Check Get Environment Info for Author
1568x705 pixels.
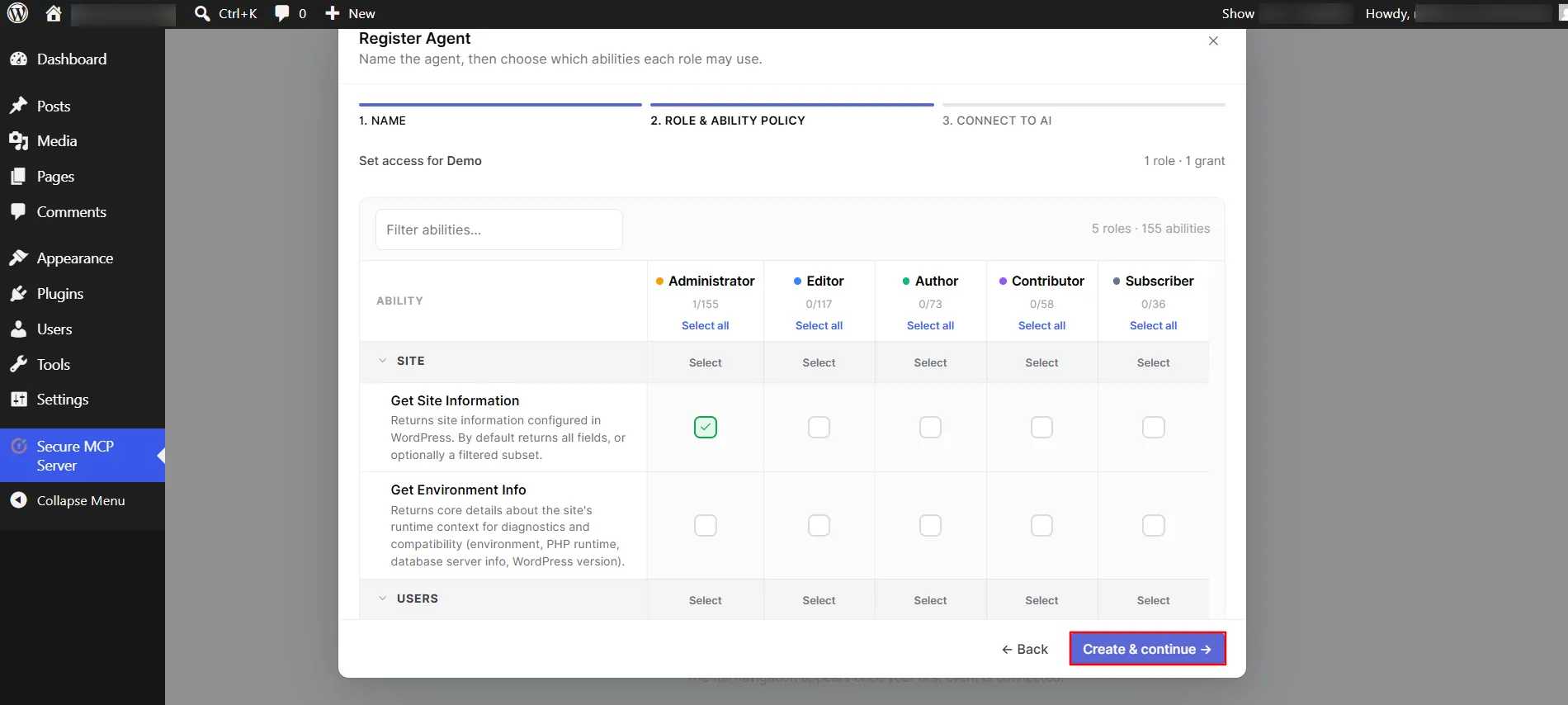coord(930,525)
